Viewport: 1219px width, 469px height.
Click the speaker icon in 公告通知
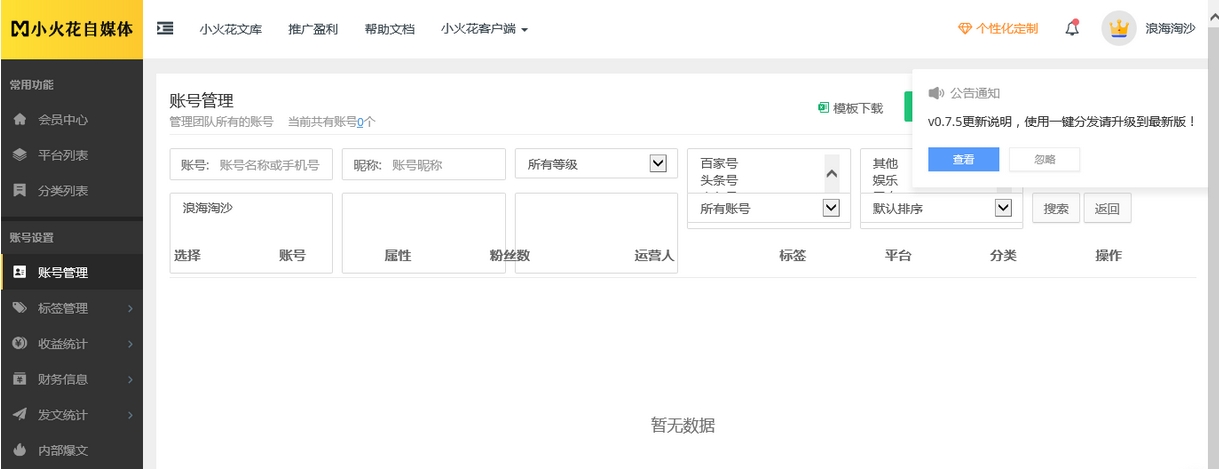(936, 93)
